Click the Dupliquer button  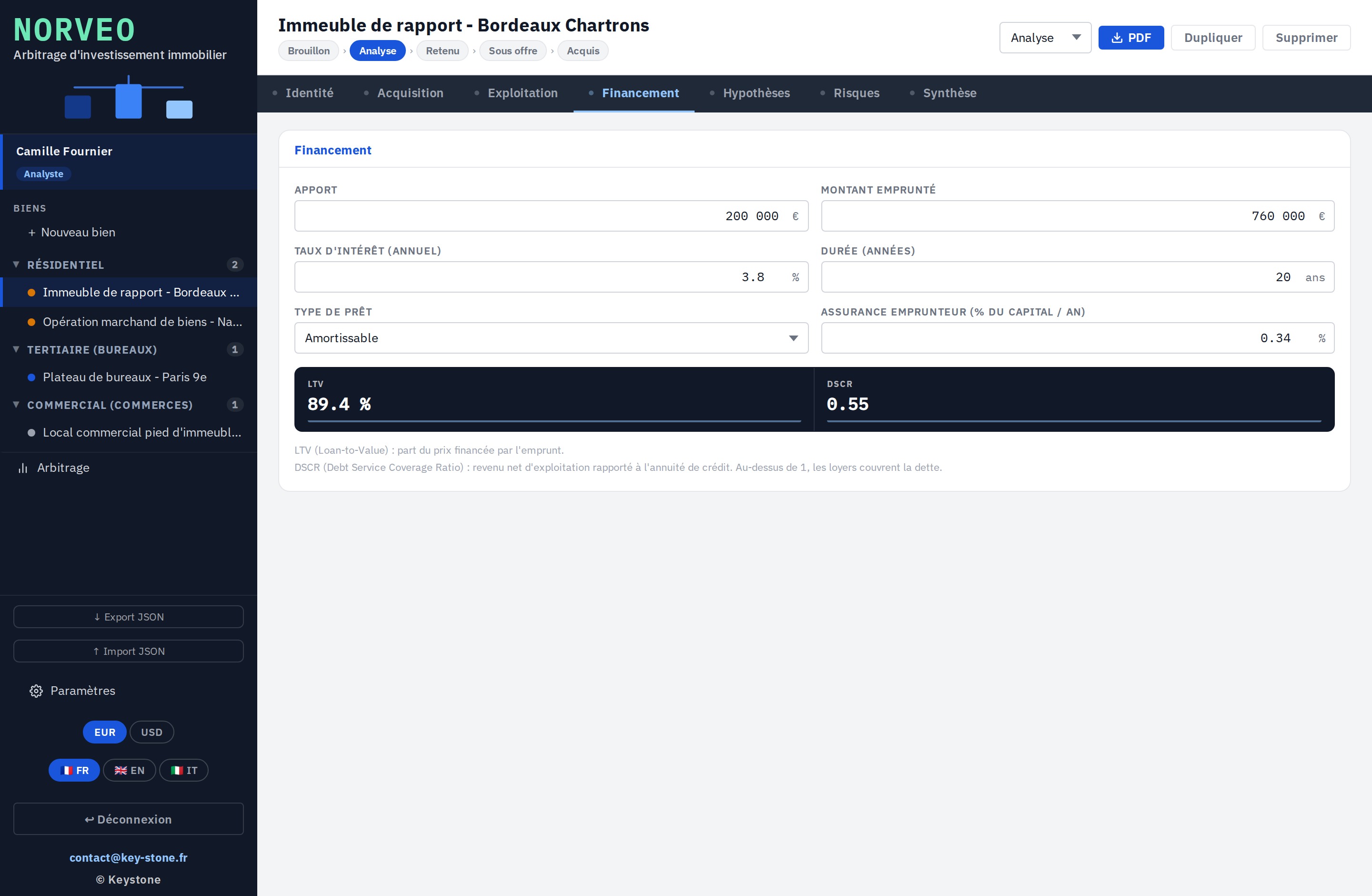coord(1213,38)
